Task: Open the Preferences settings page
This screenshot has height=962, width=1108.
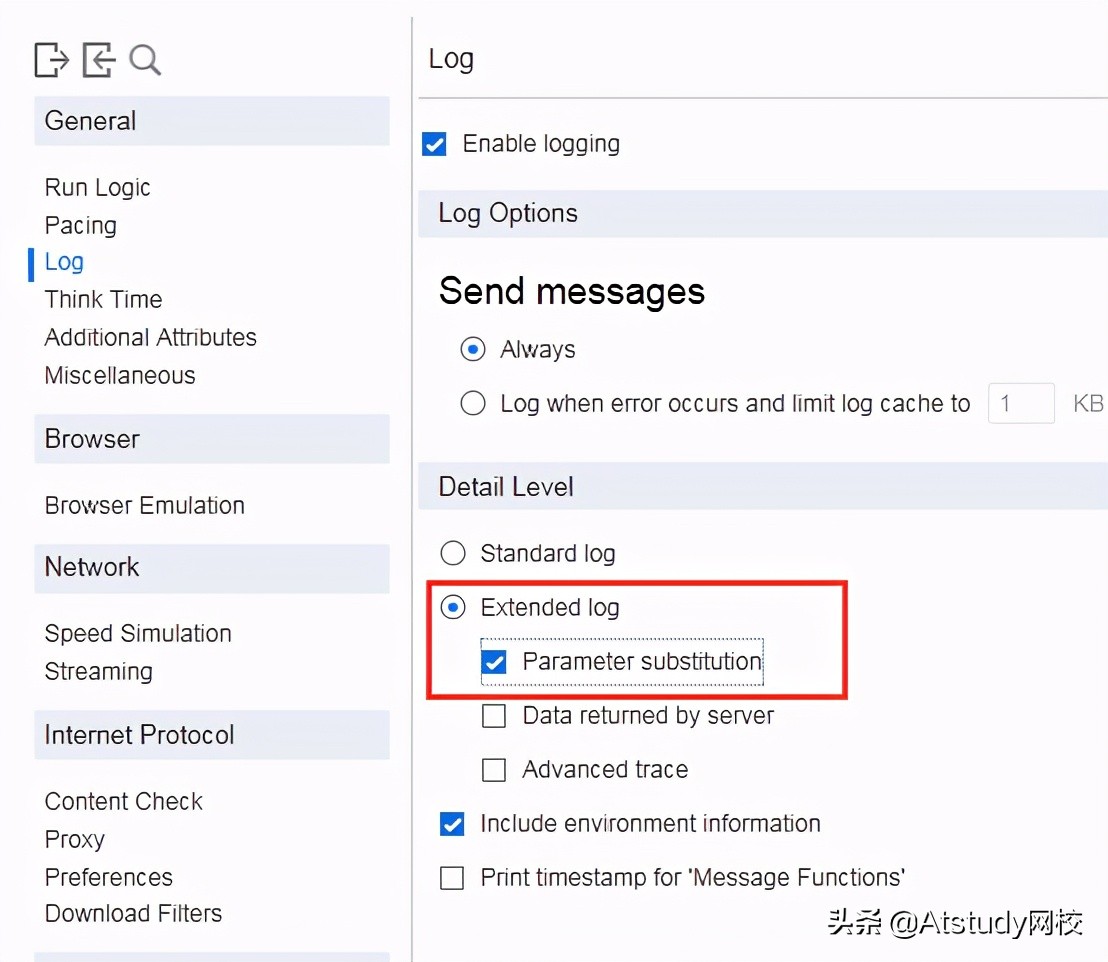Action: [x=109, y=877]
